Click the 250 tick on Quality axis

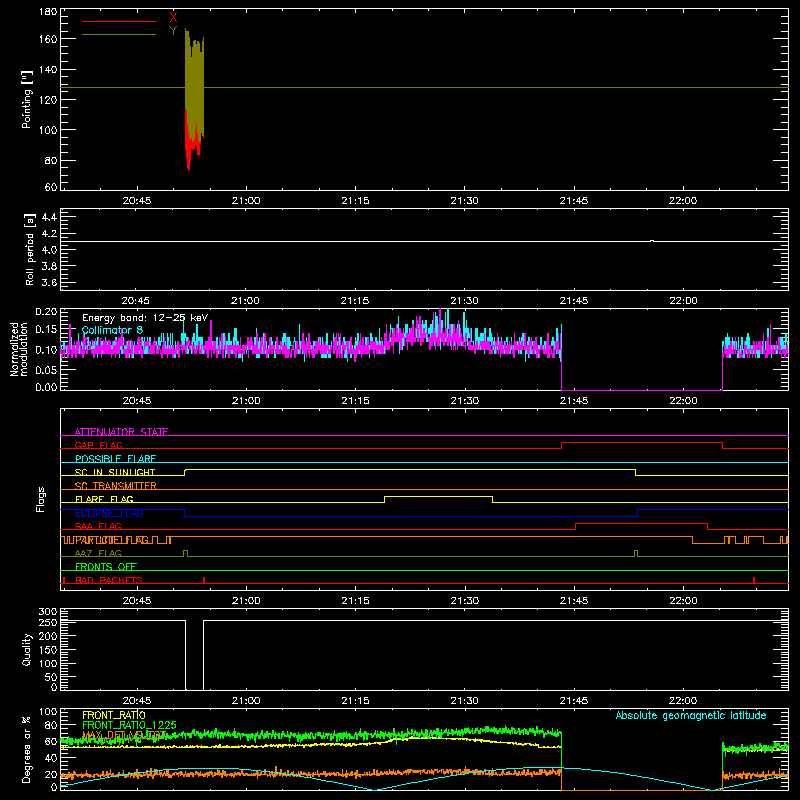(48, 622)
